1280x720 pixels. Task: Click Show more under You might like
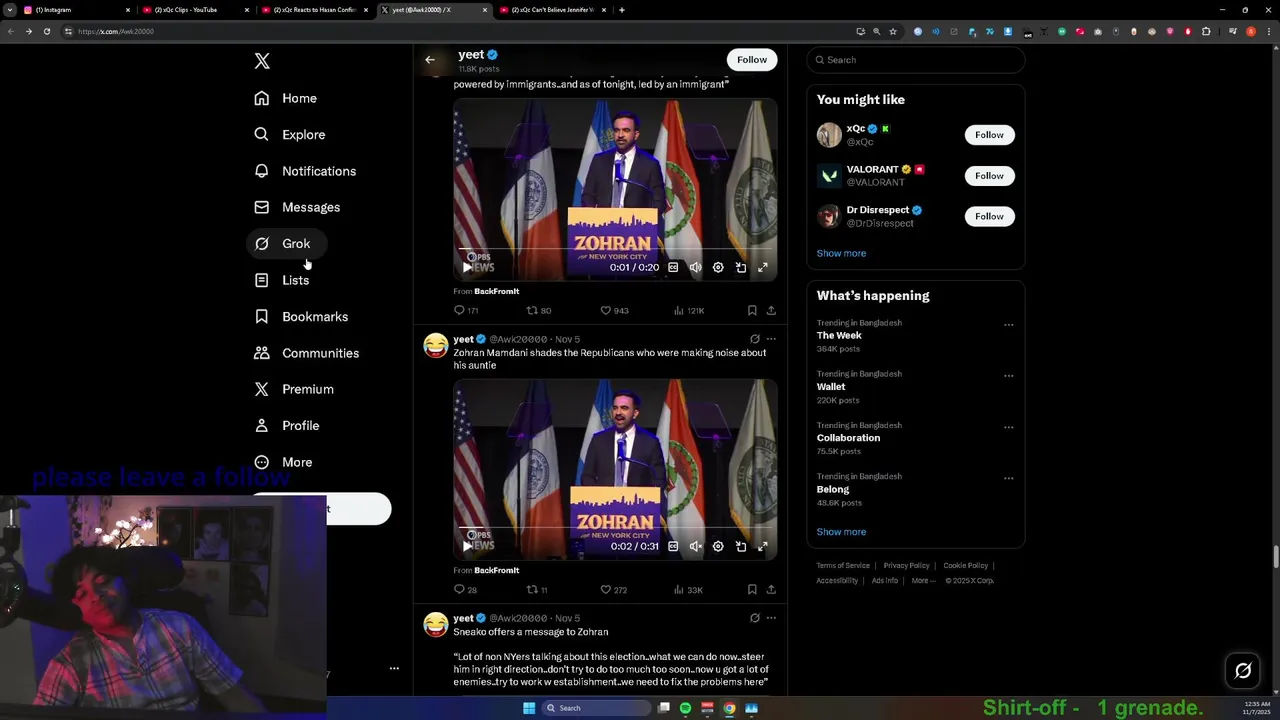pos(841,253)
